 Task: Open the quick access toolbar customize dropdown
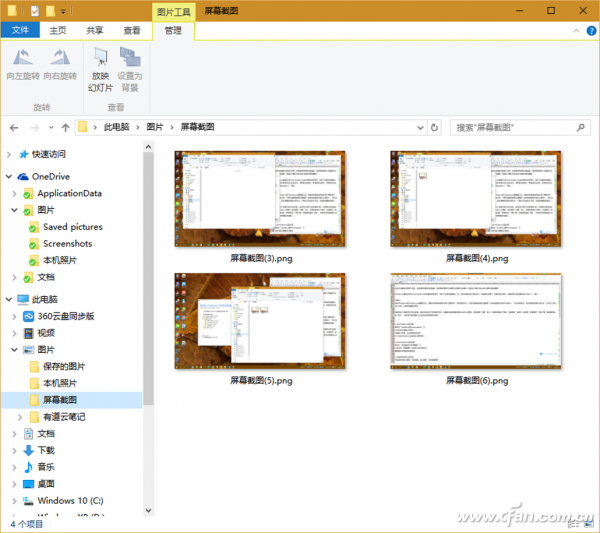[63, 11]
